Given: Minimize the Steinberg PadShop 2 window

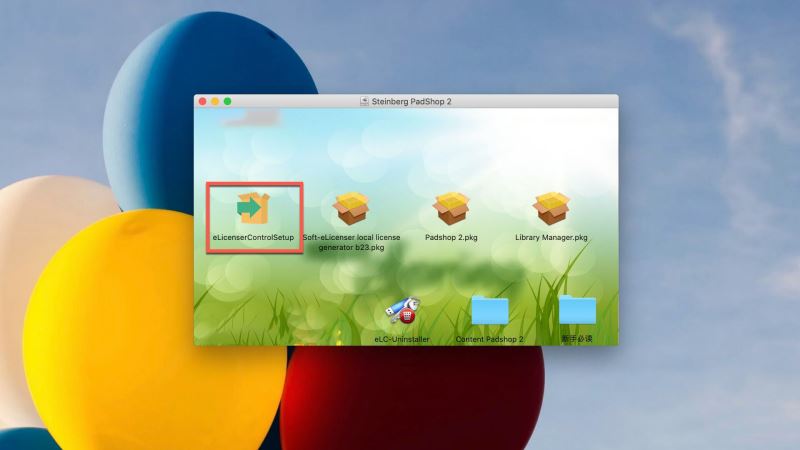Looking at the screenshot, I should click(215, 102).
